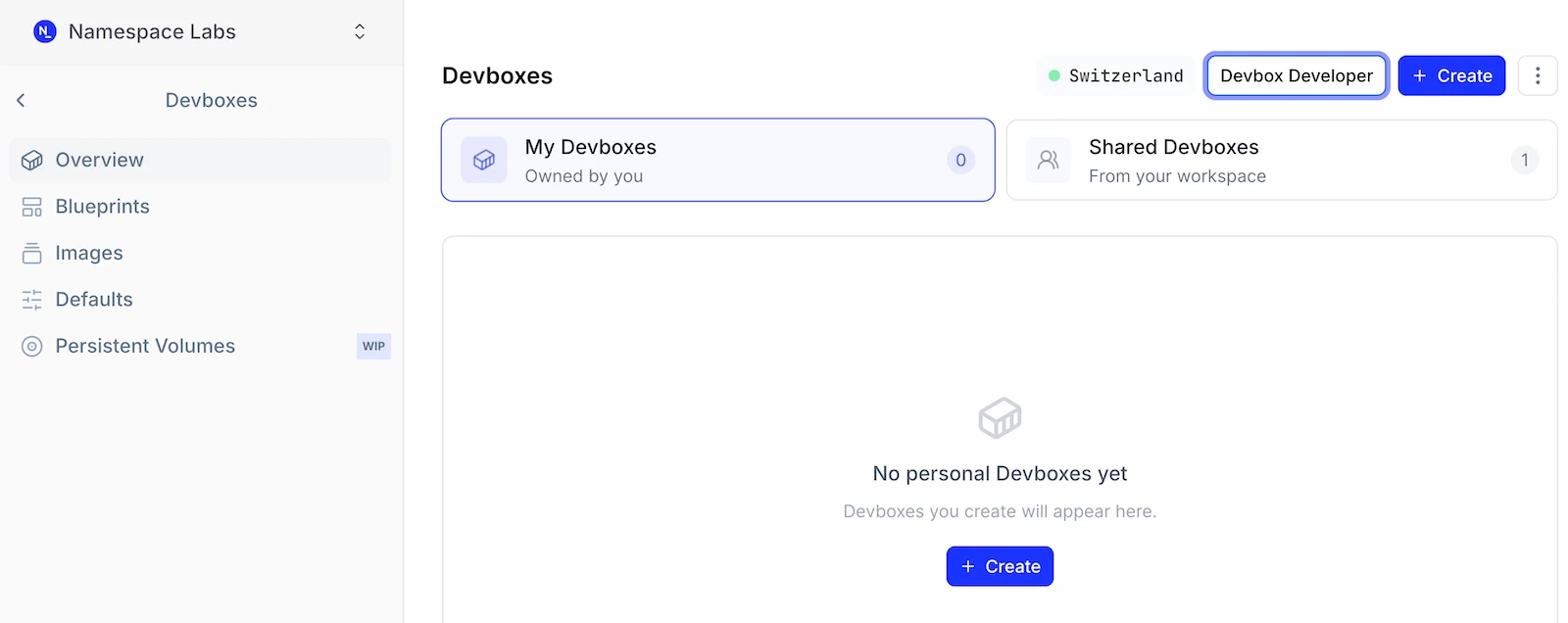Viewport: 1568px width, 623px height.
Task: Click the My Devboxes count badge 0
Action: [x=960, y=160]
